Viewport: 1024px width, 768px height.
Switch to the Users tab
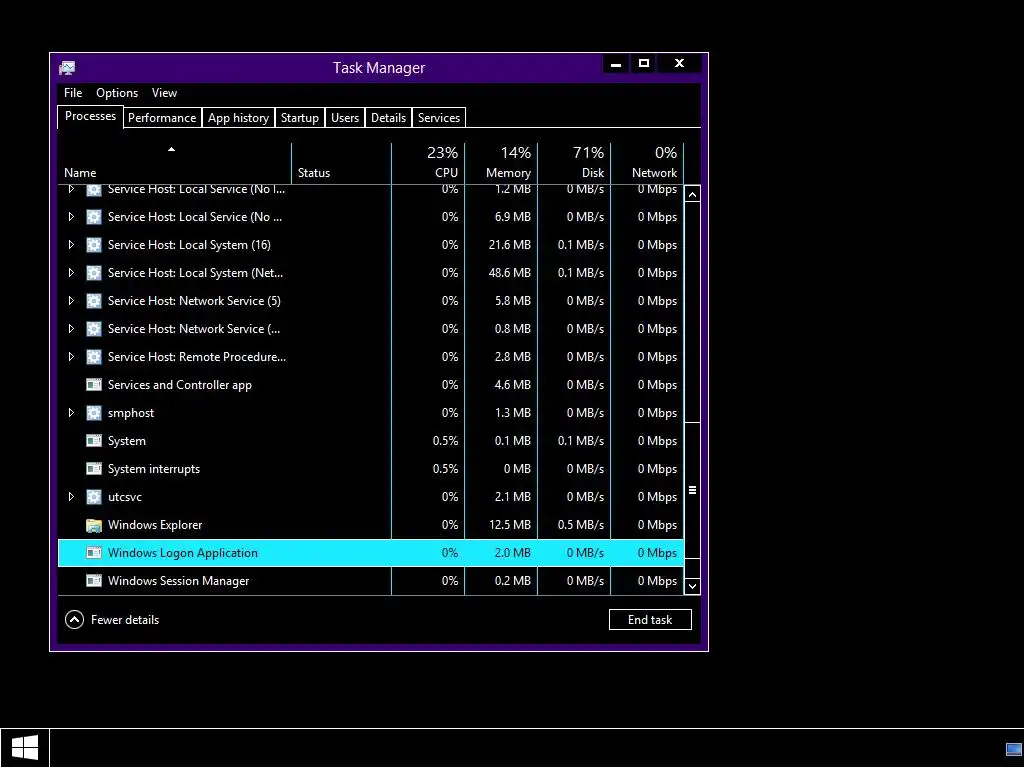pos(345,118)
